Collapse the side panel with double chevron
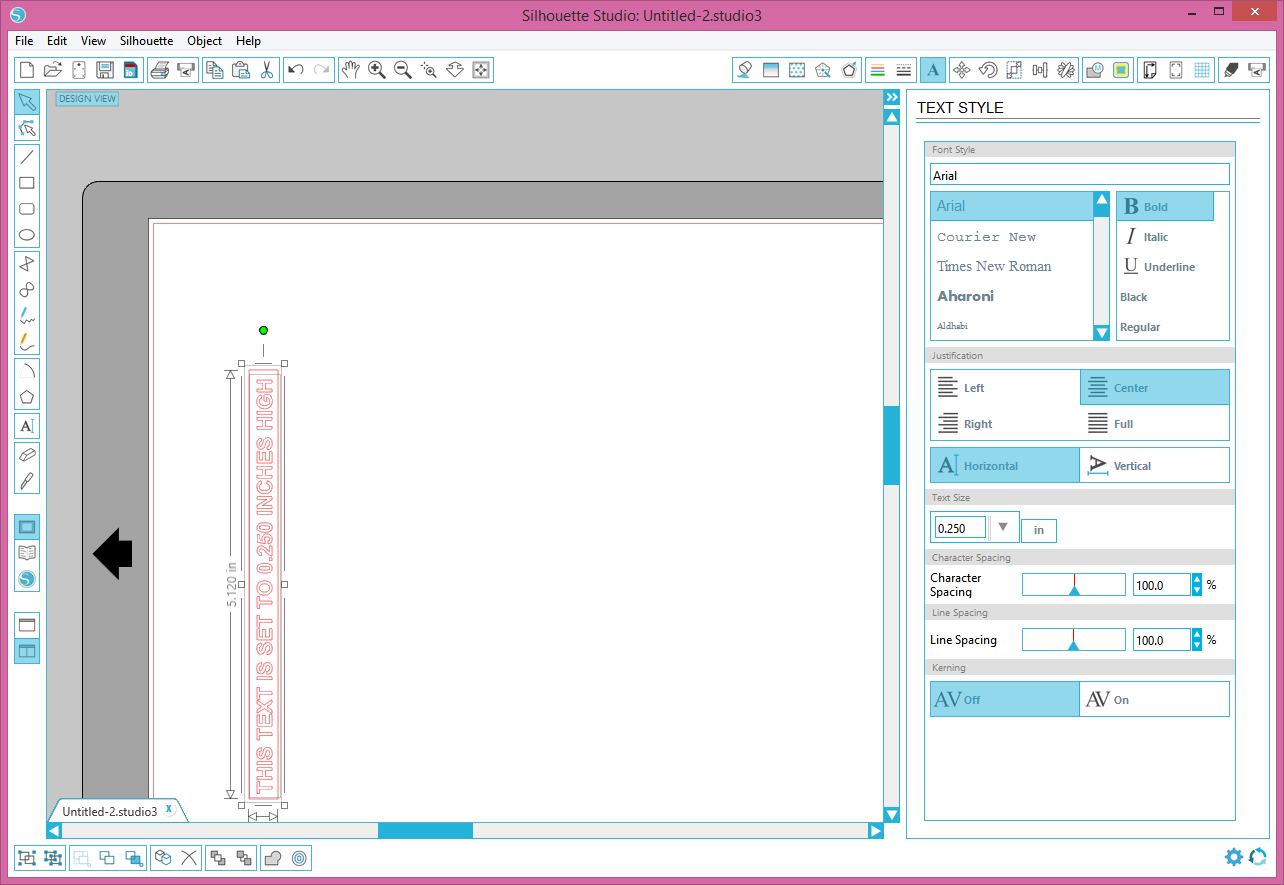Image resolution: width=1284 pixels, height=885 pixels. click(x=892, y=97)
